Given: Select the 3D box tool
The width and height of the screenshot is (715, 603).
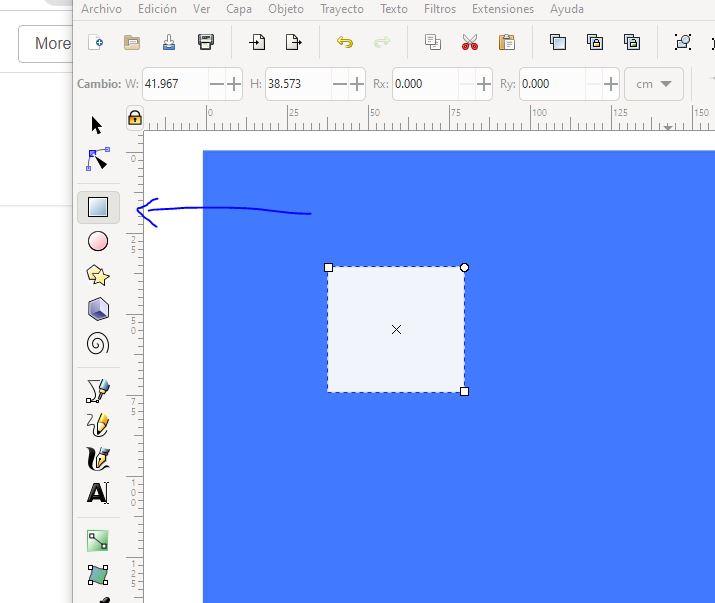Looking at the screenshot, I should [x=98, y=309].
